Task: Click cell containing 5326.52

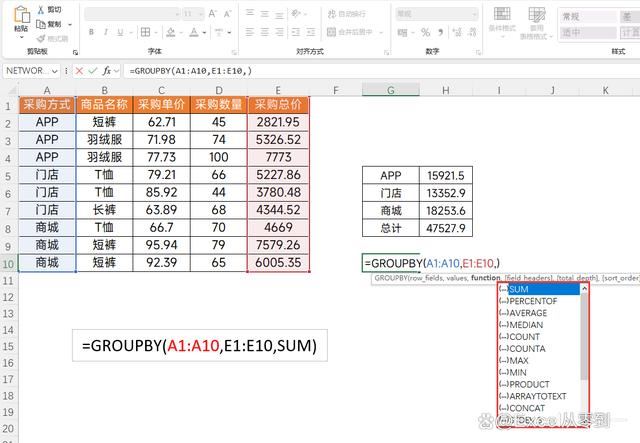Action: (278, 140)
